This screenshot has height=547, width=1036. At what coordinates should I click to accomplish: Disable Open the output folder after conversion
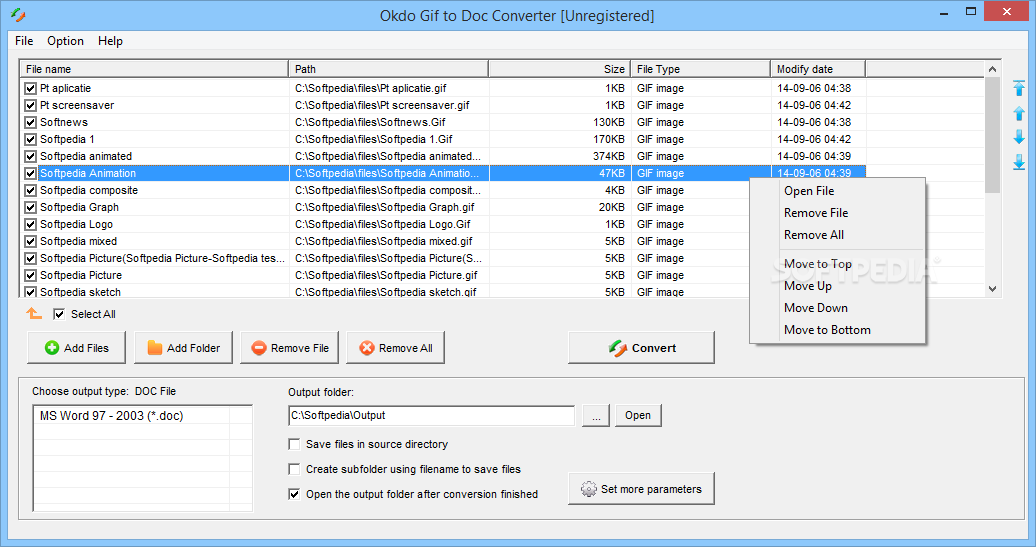point(294,494)
